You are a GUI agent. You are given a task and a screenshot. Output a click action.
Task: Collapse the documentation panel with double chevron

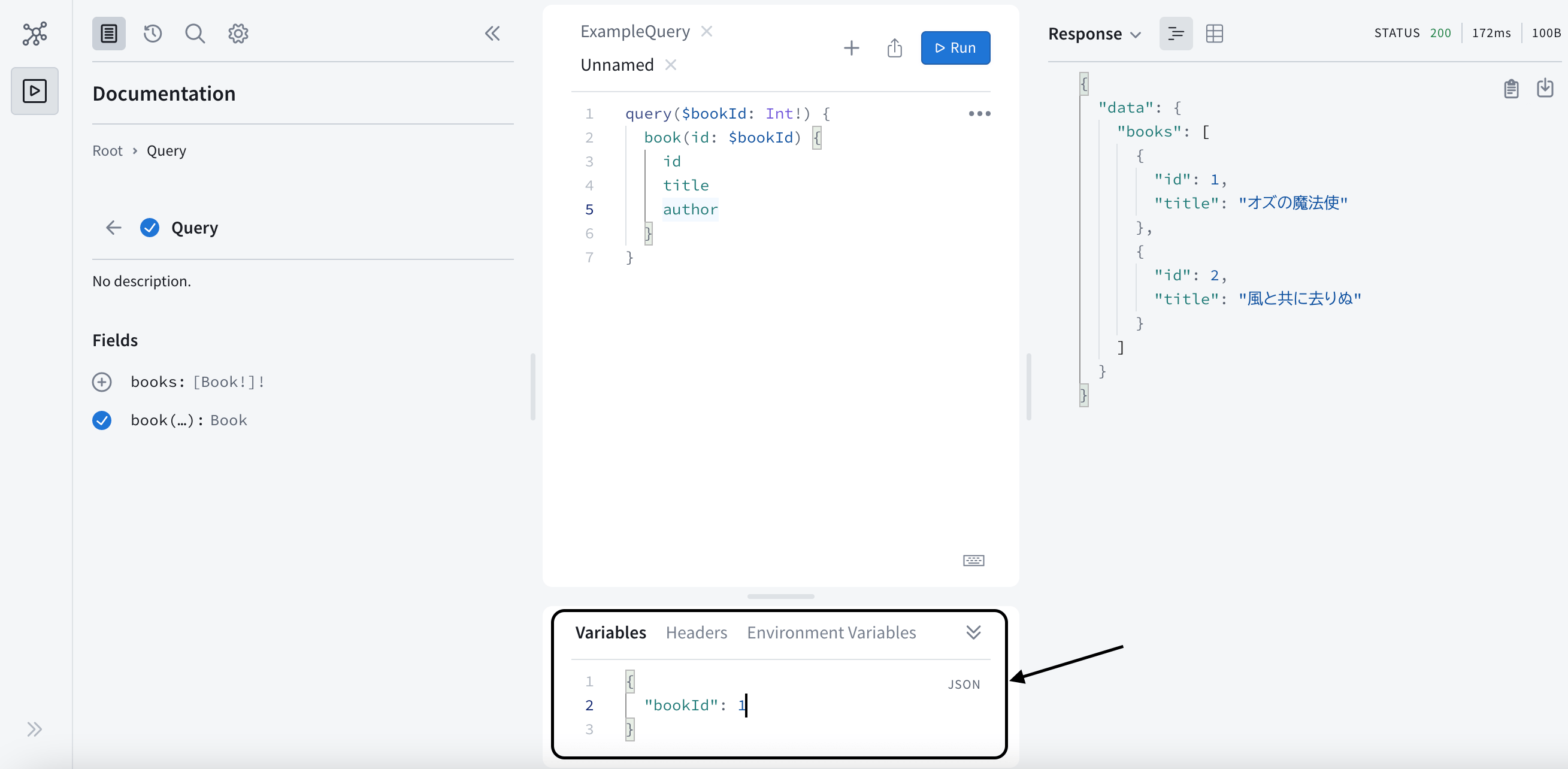click(x=492, y=34)
